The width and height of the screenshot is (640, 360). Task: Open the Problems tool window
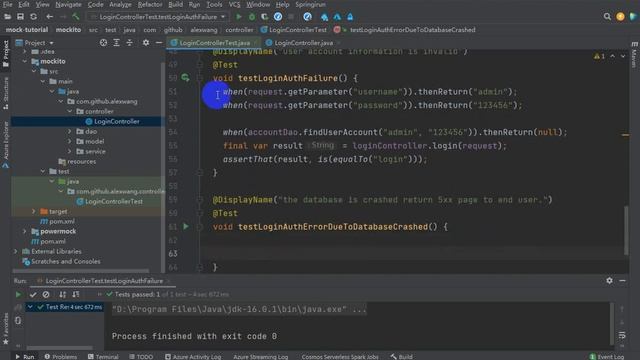pyautogui.click(x=60, y=356)
